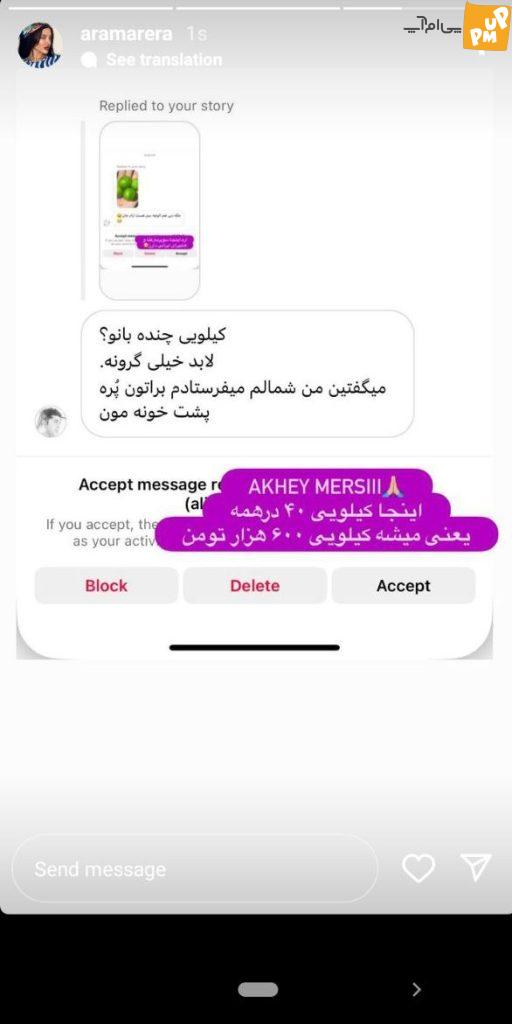Tap the Android home pill button
The image size is (512, 1024).
point(257,989)
